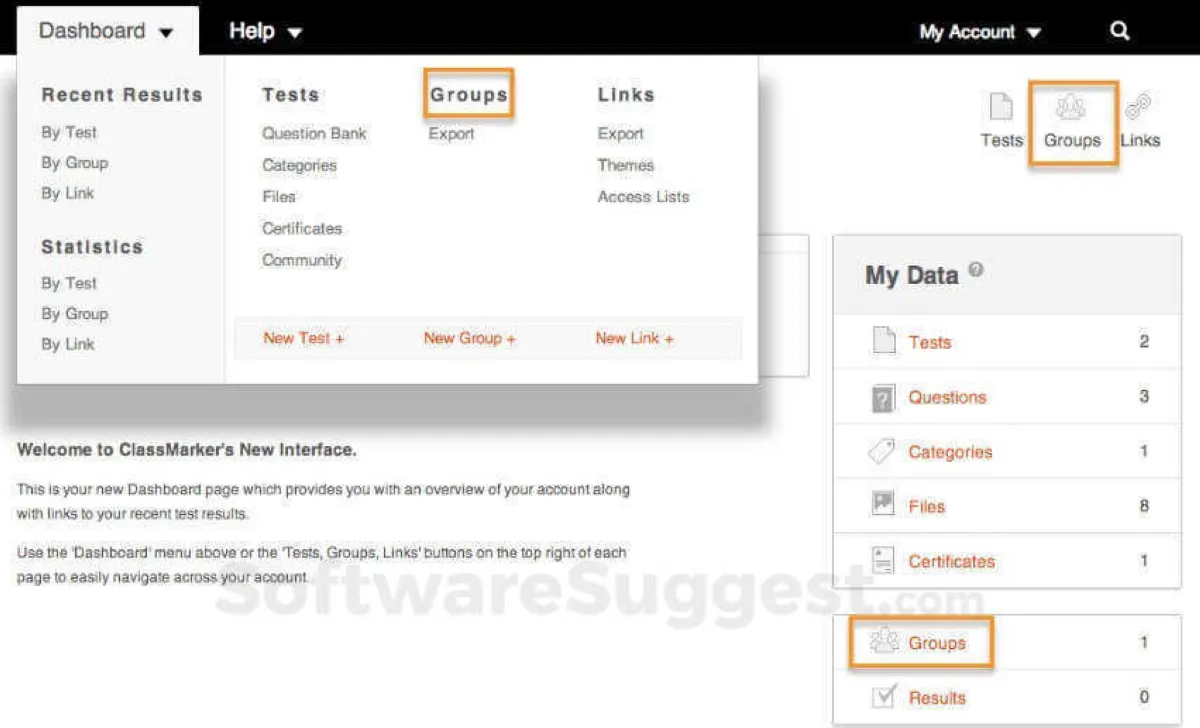Open Question Bank in Tests menu
The image size is (1200, 728).
(314, 133)
